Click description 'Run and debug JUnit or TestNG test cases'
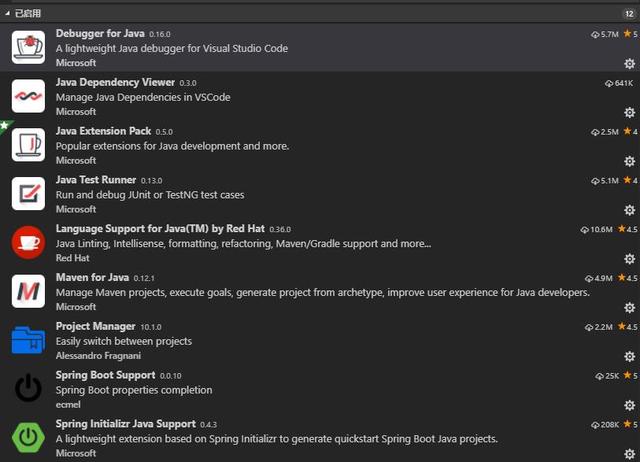This screenshot has height=462, width=640. click(x=150, y=195)
